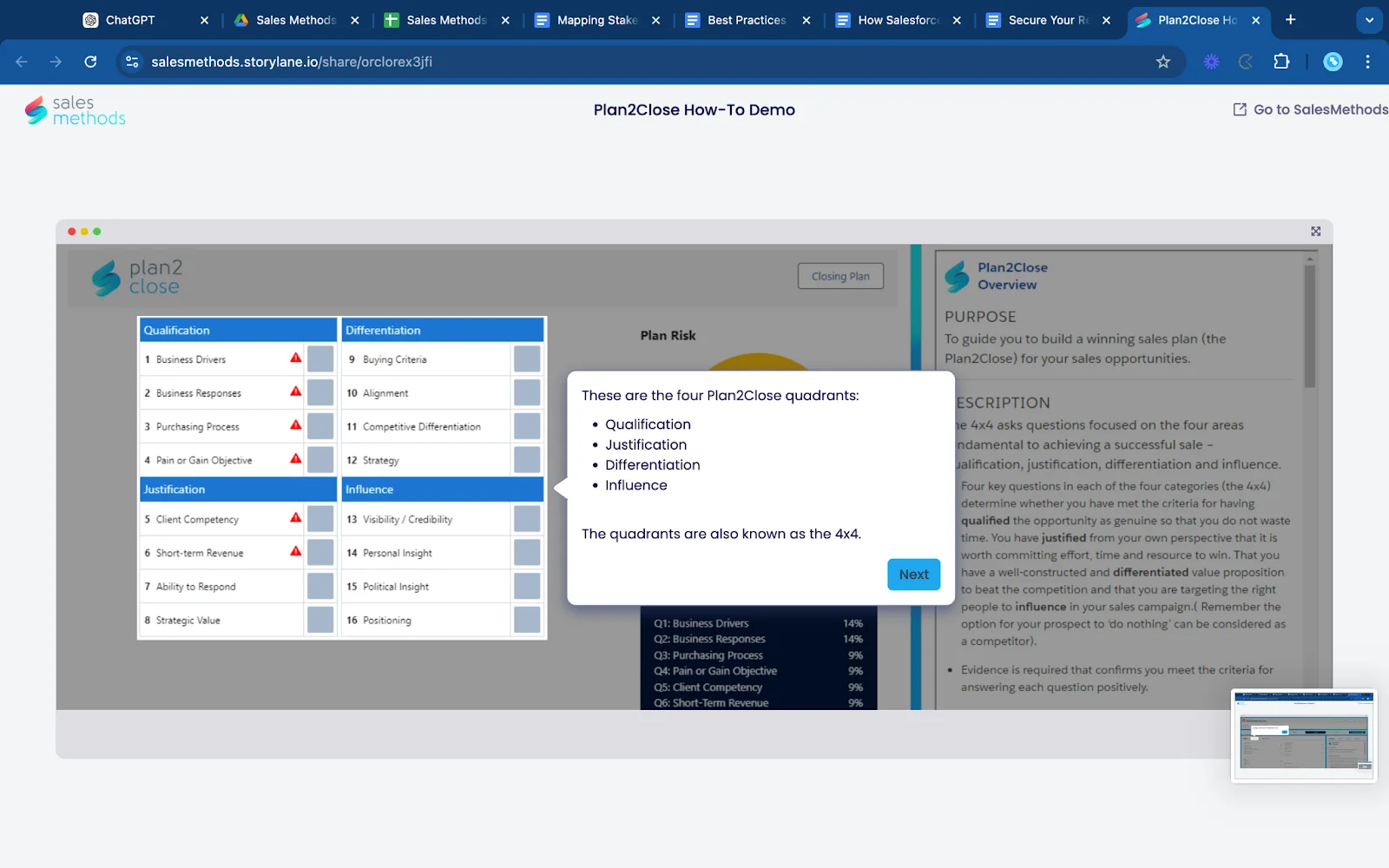Switch to the Mapping Stake document tab
Screen dimensions: 1389x868
click(596, 20)
